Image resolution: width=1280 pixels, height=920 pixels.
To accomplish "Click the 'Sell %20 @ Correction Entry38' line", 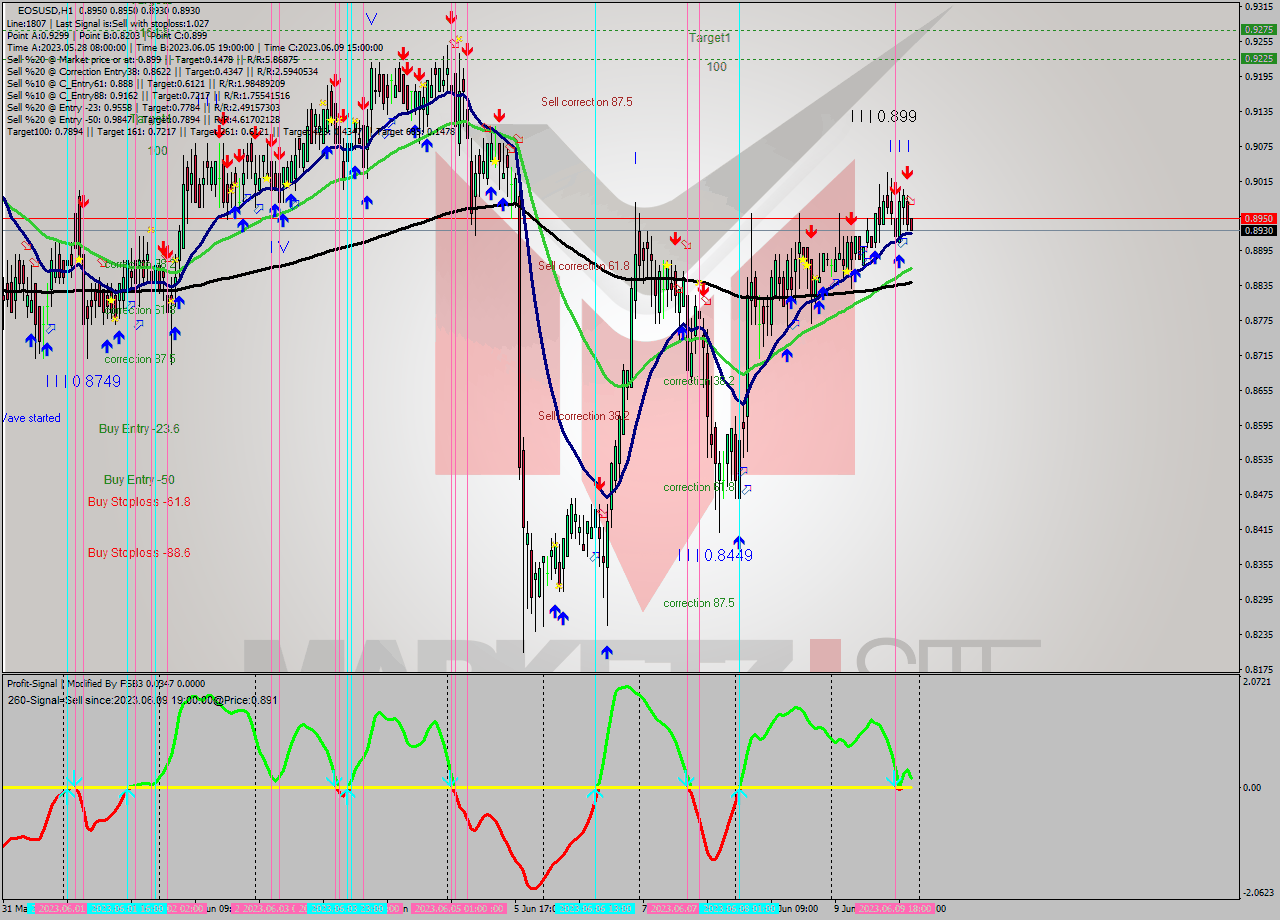I will [162, 71].
